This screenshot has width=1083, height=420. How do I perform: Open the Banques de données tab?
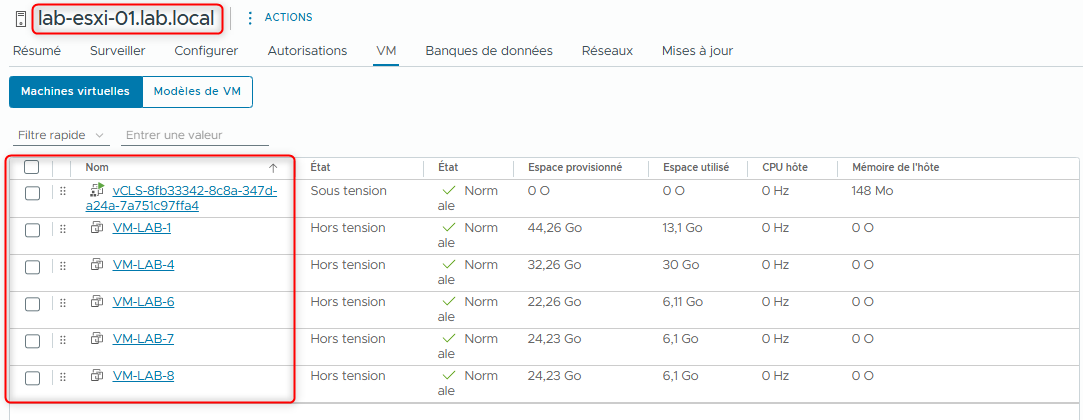coord(489,50)
